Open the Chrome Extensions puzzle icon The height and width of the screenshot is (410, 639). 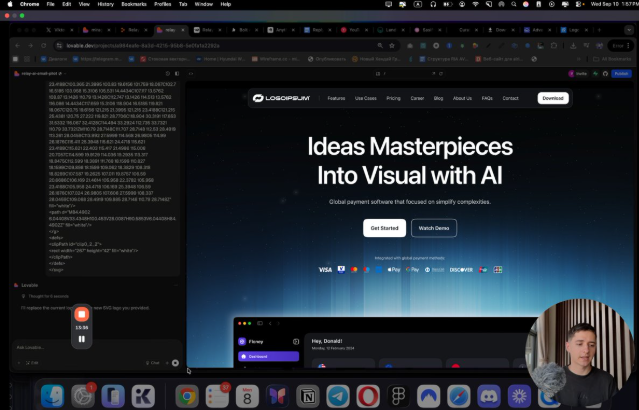point(553,46)
